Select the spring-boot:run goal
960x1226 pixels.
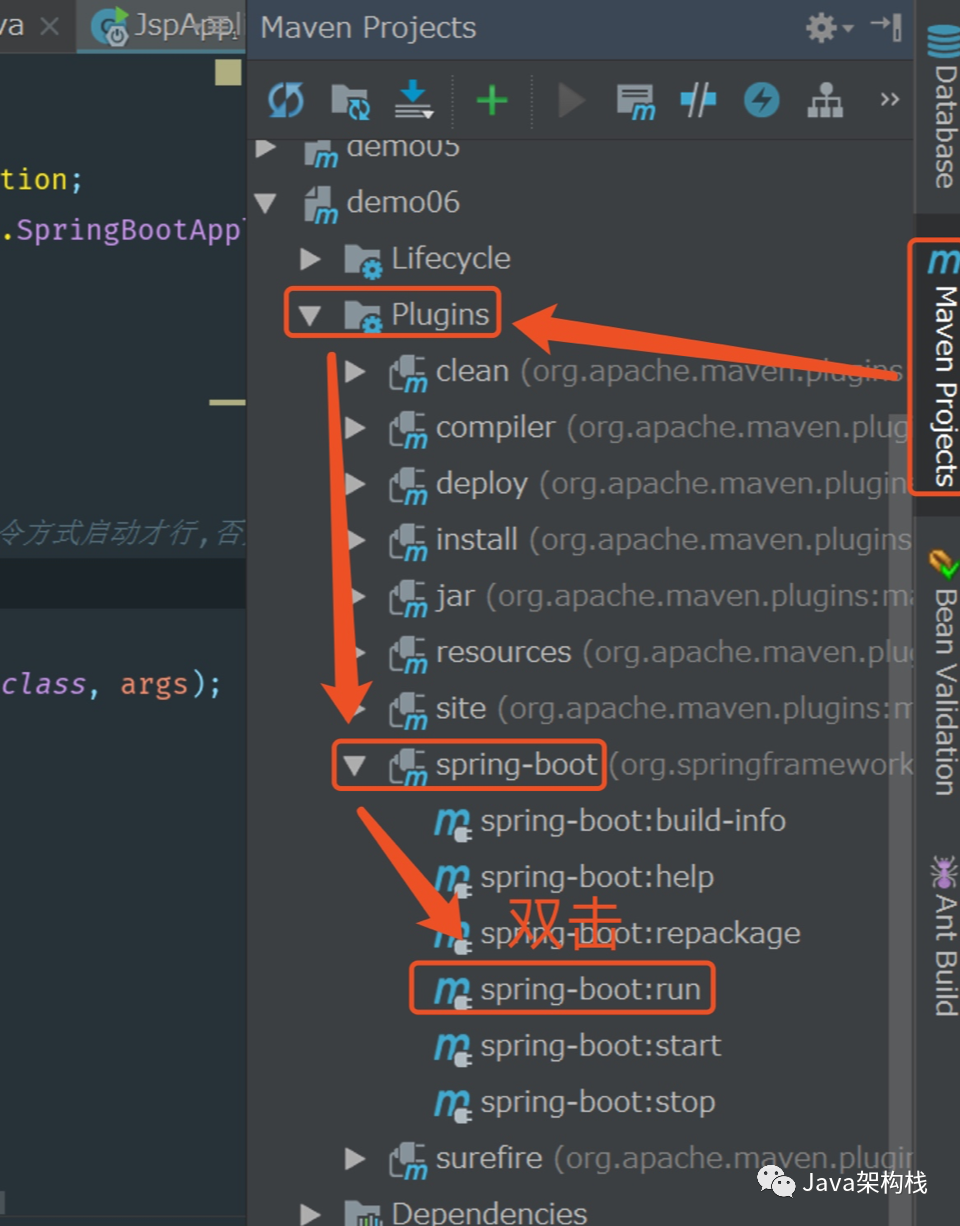[x=589, y=990]
